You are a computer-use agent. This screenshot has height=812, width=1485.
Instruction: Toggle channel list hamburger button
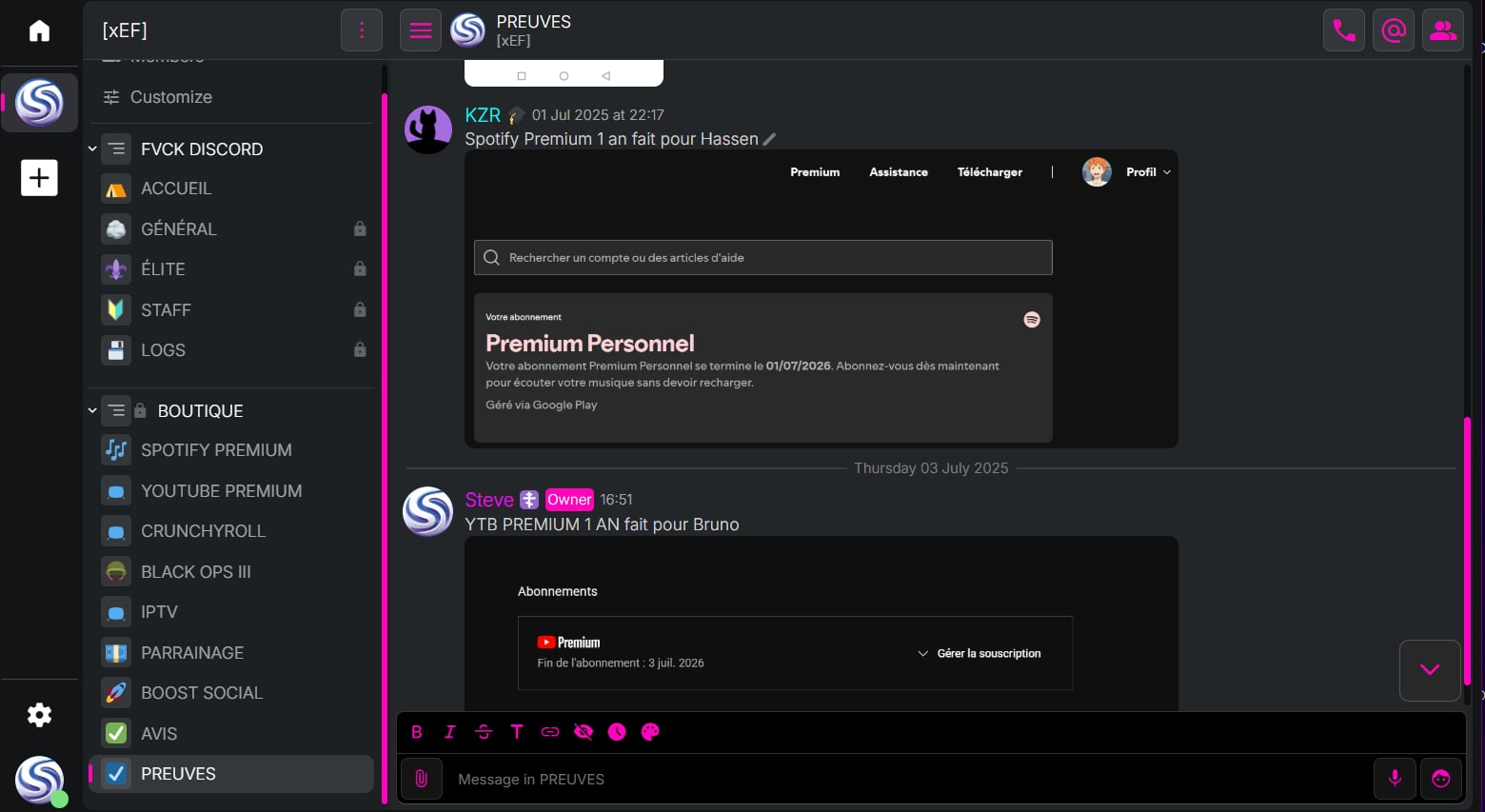point(421,30)
